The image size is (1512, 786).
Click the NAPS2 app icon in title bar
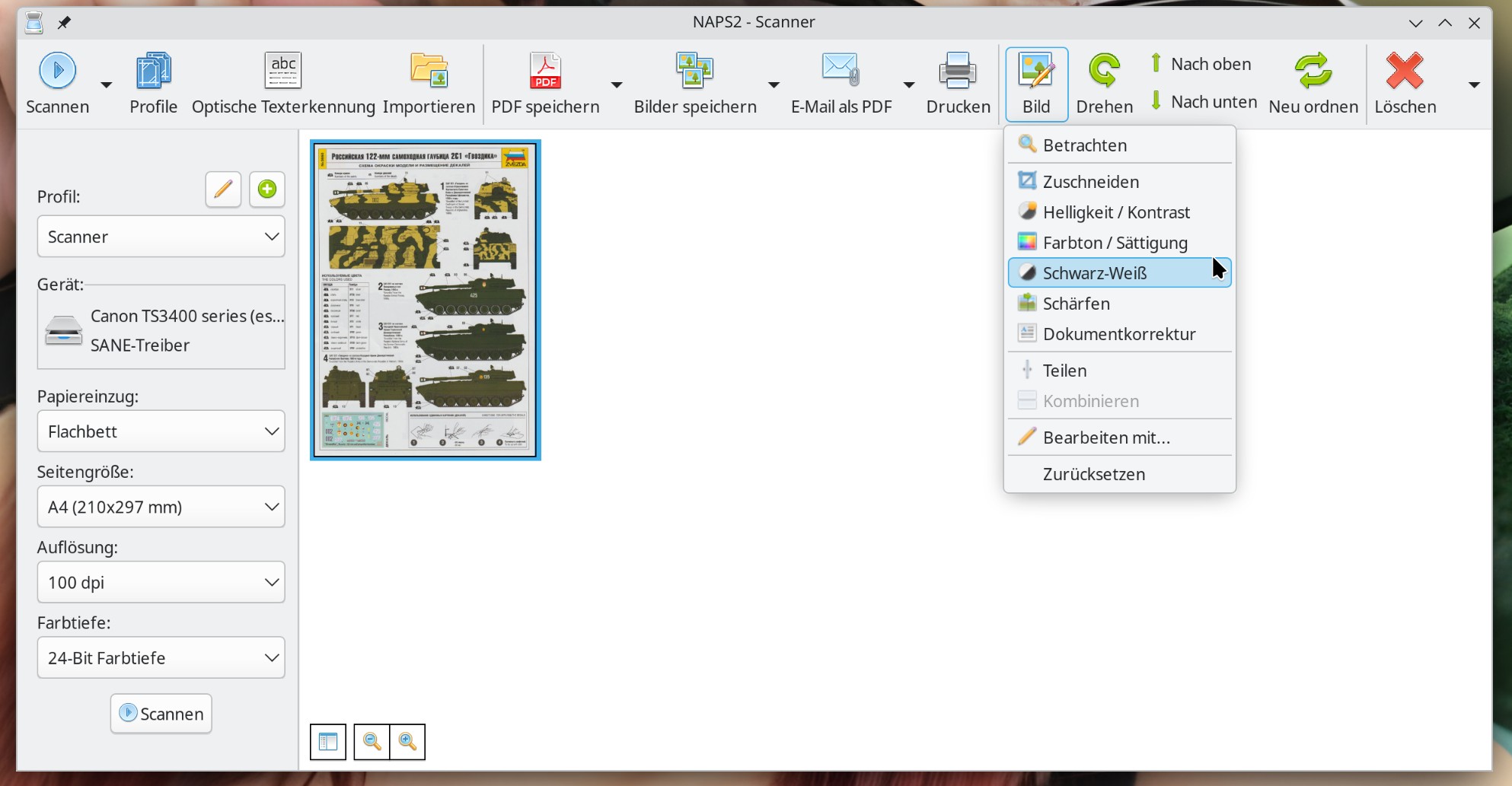pos(34,22)
